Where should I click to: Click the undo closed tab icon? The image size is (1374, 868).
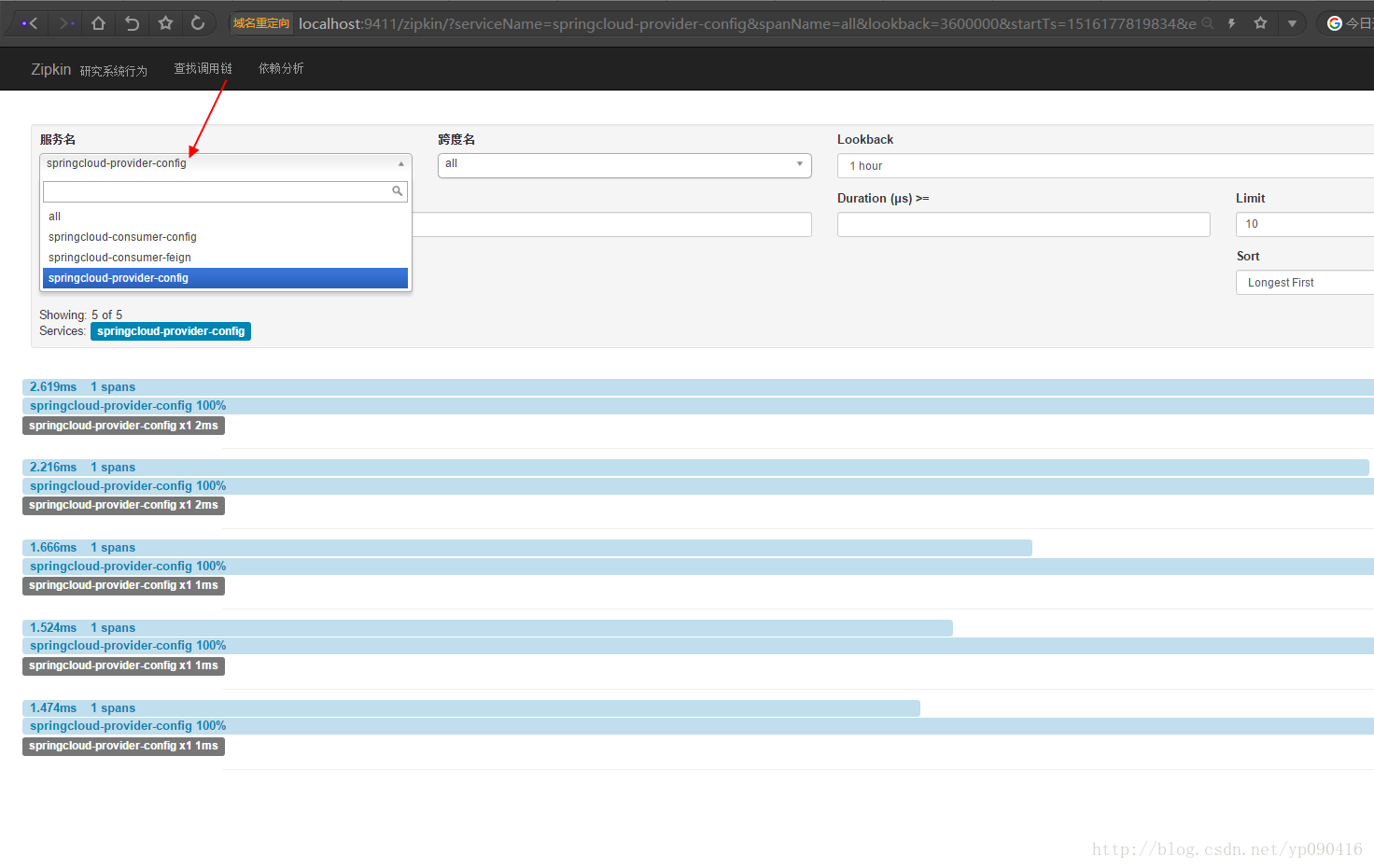tap(132, 23)
